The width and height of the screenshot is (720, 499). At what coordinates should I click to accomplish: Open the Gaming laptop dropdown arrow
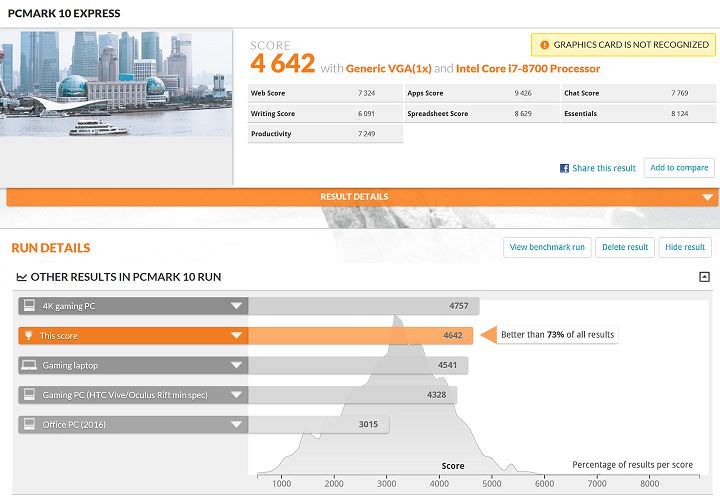(236, 365)
